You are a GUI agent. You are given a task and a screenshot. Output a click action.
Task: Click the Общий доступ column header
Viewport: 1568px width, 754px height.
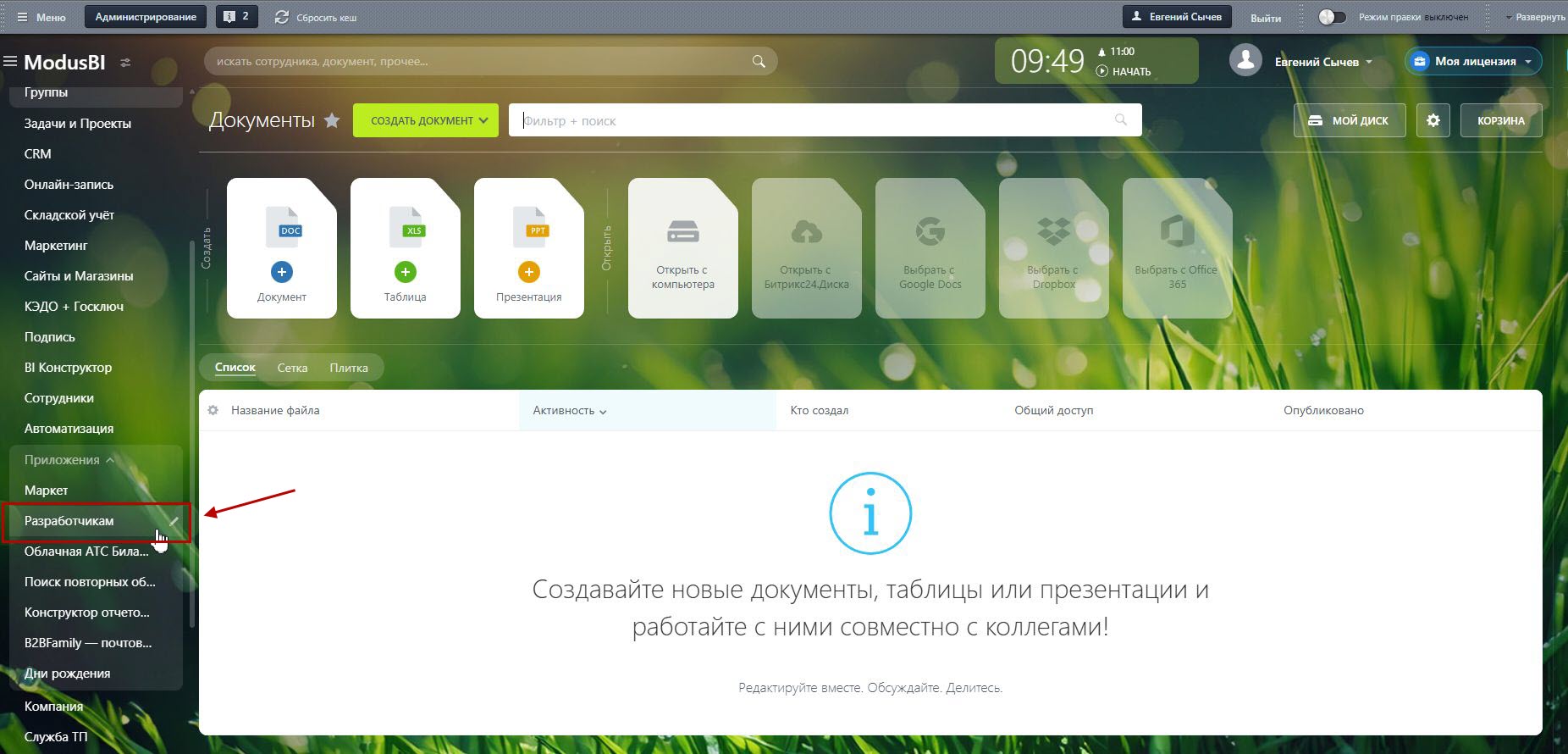[x=1054, y=410]
